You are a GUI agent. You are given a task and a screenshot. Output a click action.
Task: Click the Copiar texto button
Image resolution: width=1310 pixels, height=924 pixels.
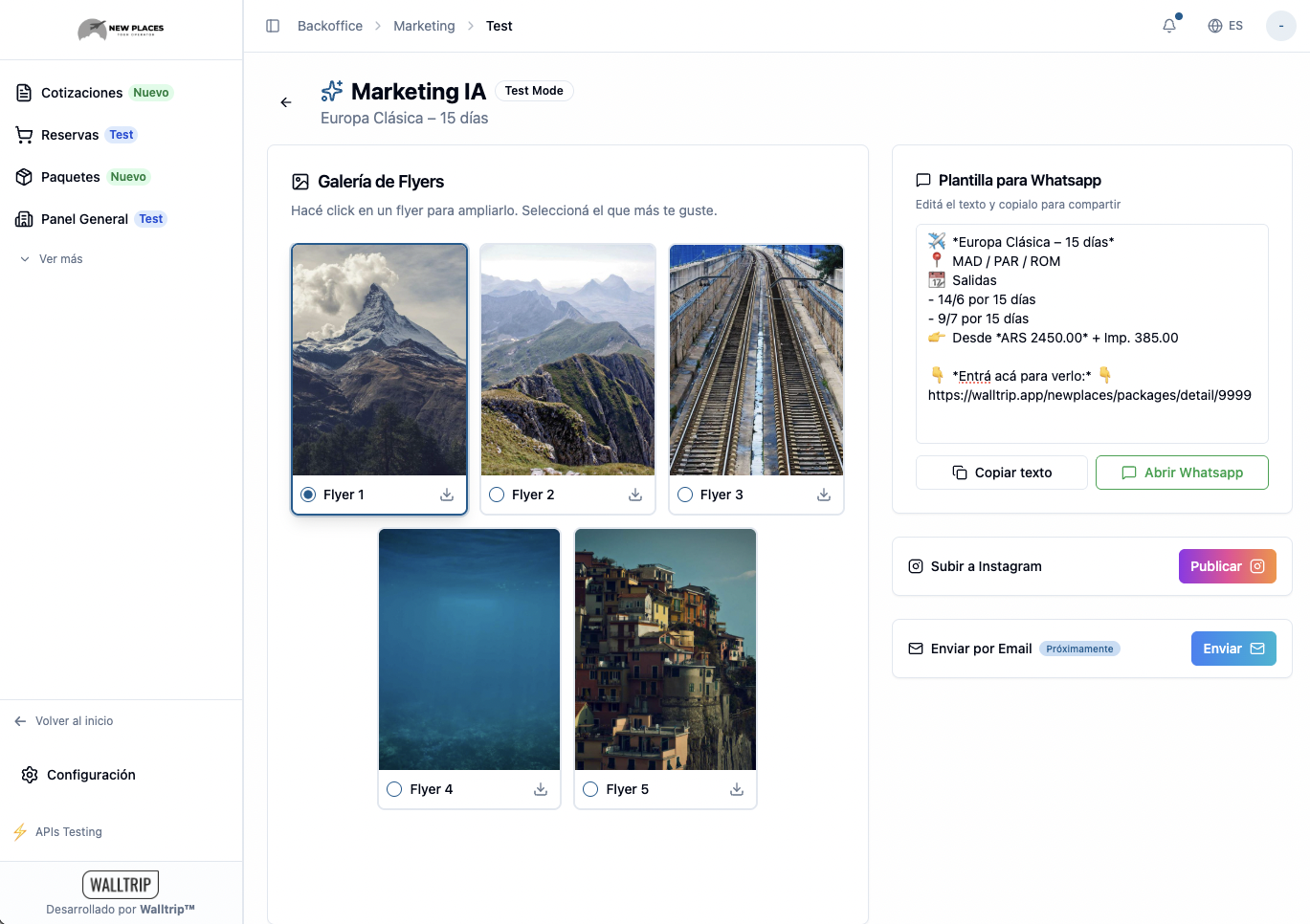click(x=1002, y=473)
